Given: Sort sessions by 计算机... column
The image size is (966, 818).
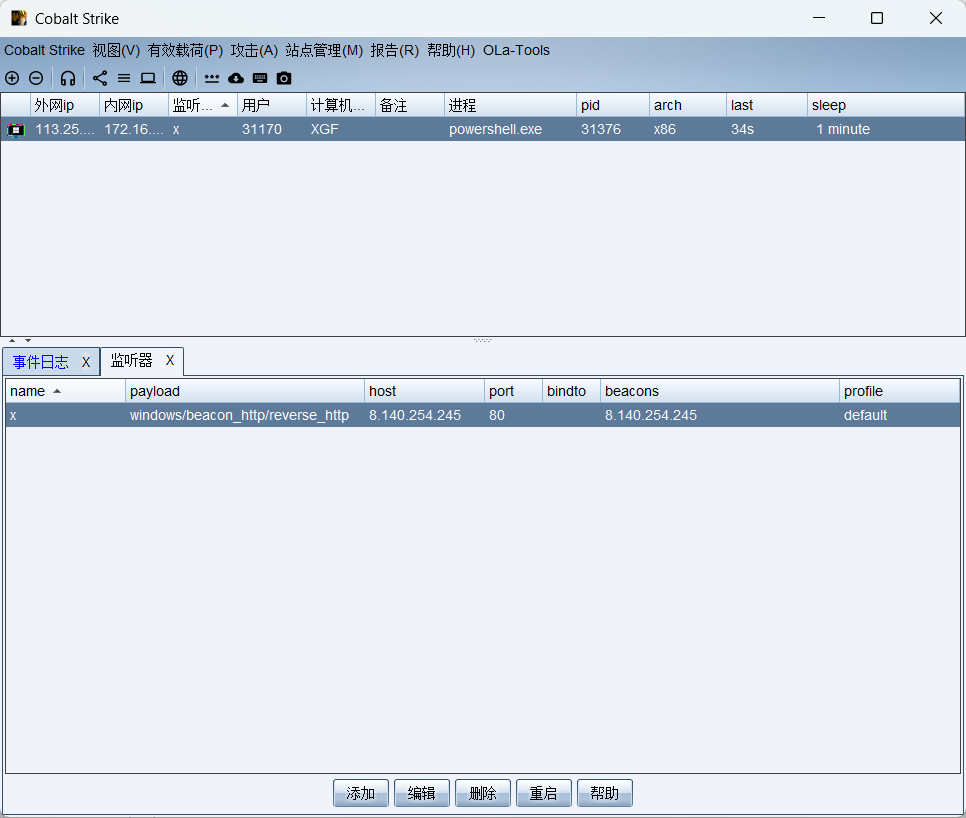Looking at the screenshot, I should (x=341, y=105).
